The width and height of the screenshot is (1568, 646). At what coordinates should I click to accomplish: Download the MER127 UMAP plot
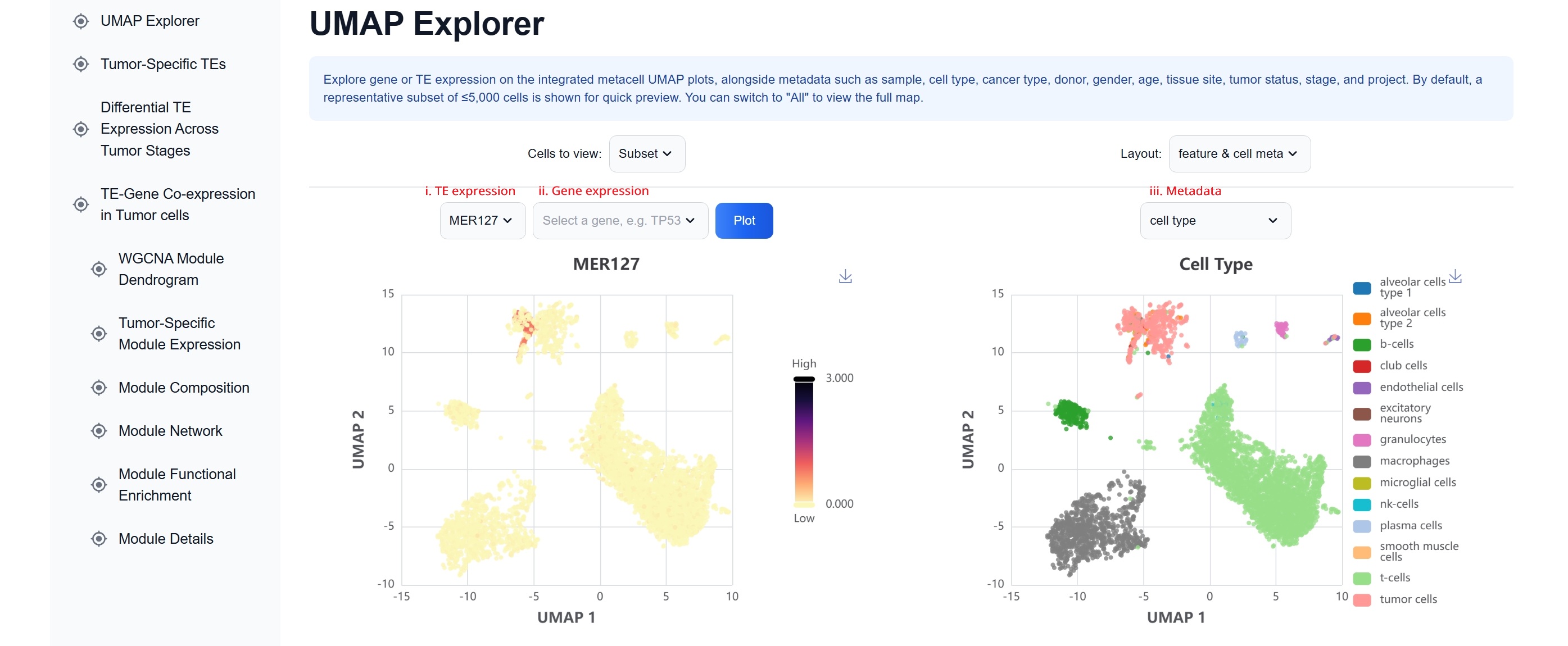pyautogui.click(x=845, y=276)
